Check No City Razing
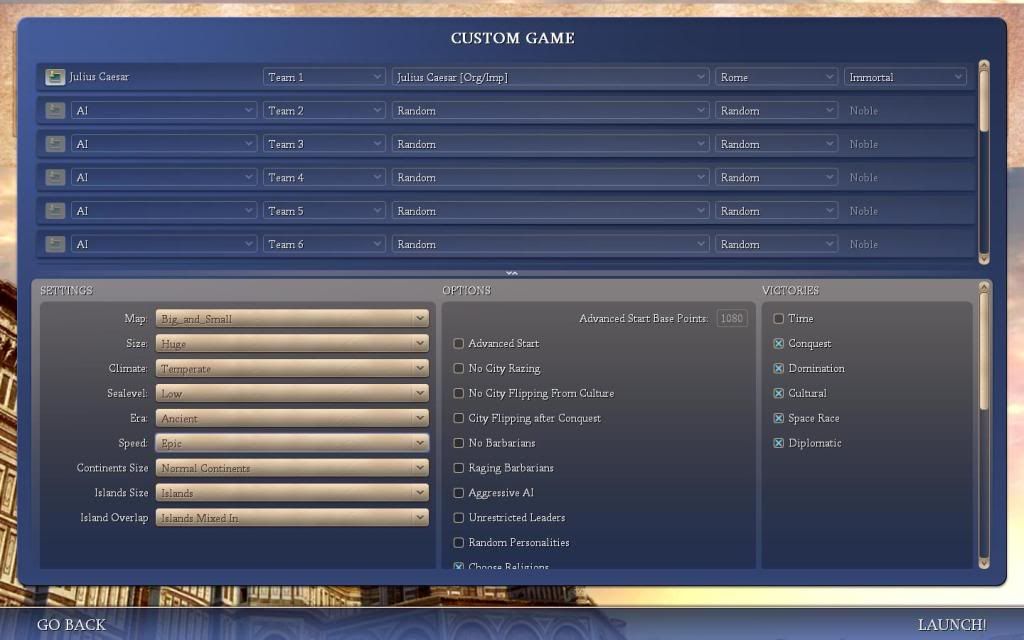The image size is (1024, 640). (x=458, y=368)
